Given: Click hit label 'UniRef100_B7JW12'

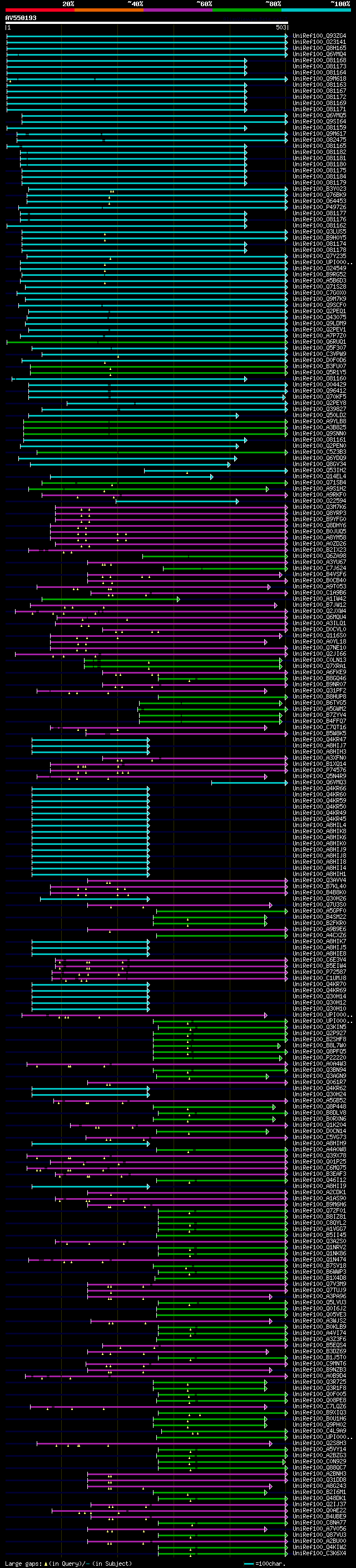Looking at the screenshot, I should click(x=319, y=605).
